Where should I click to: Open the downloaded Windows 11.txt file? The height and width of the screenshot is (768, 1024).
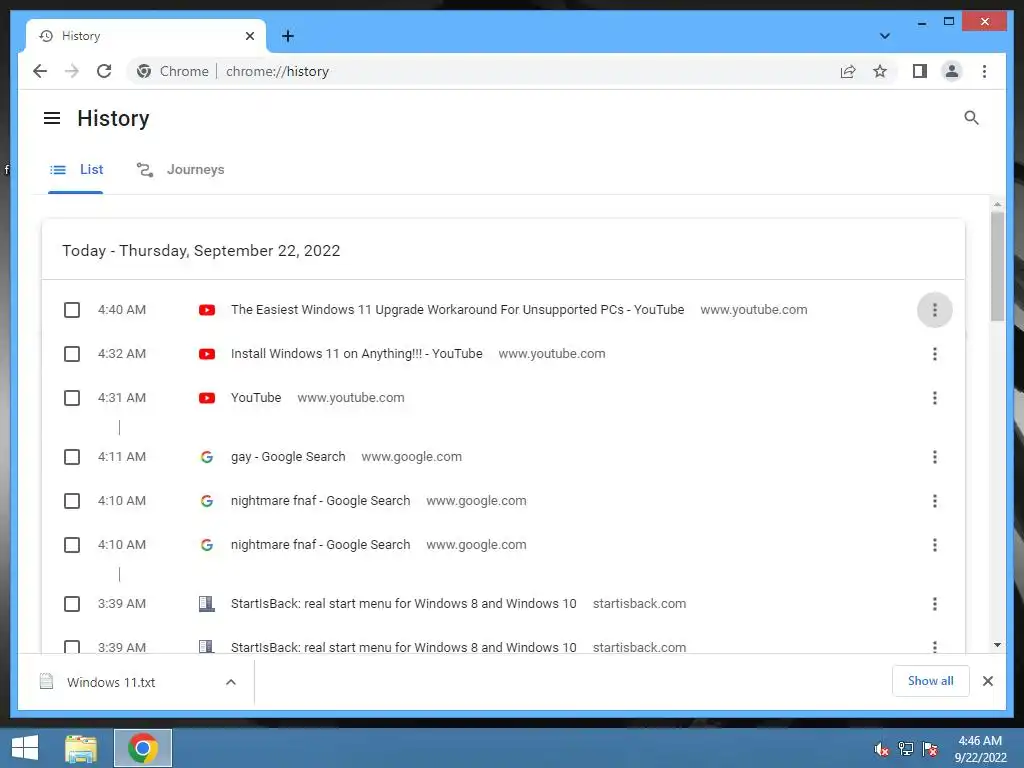point(111,682)
